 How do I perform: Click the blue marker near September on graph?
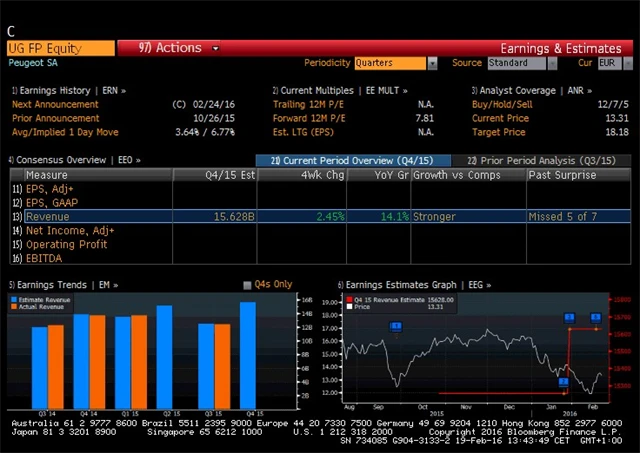[x=396, y=326]
